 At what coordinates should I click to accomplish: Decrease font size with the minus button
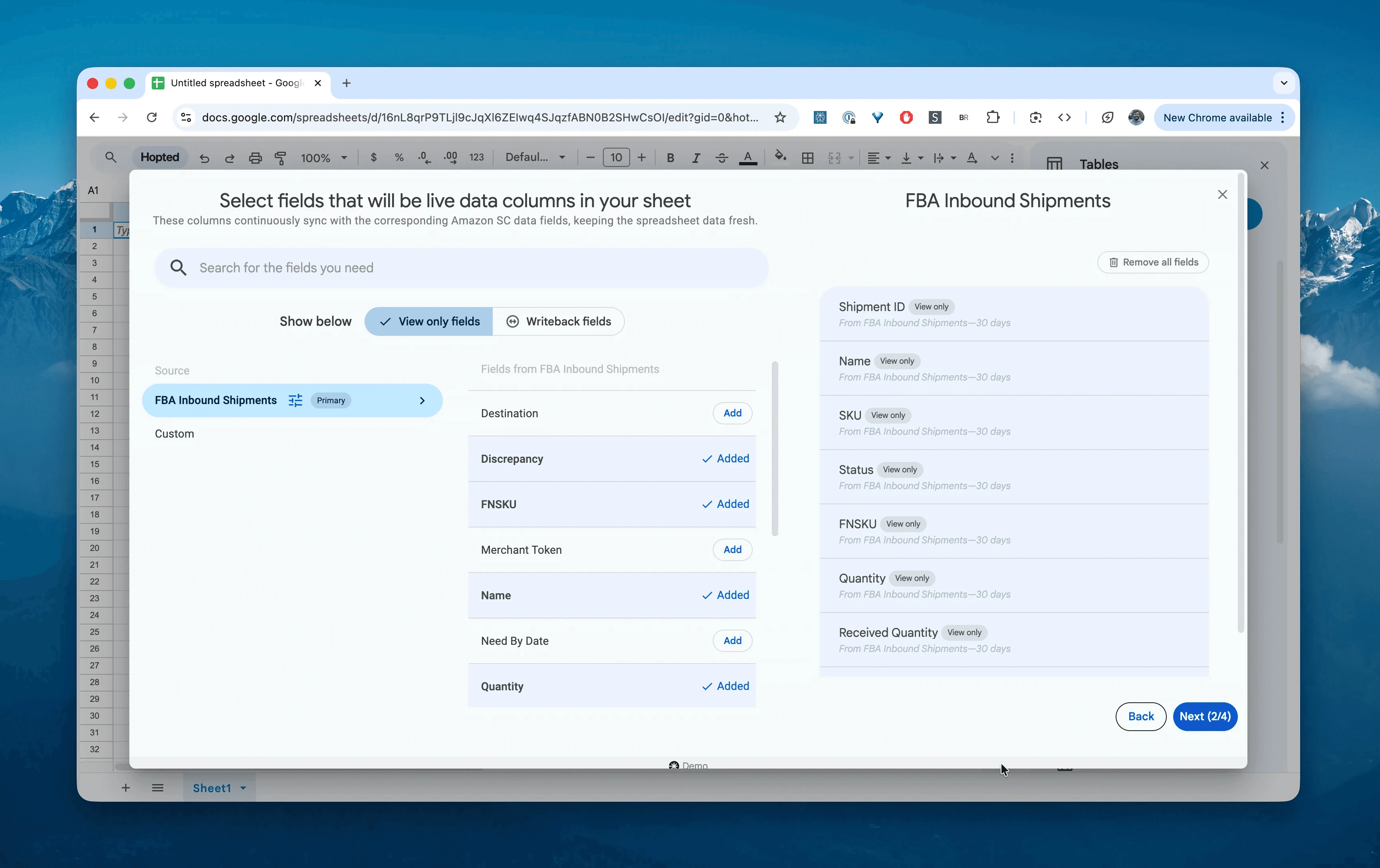(590, 158)
